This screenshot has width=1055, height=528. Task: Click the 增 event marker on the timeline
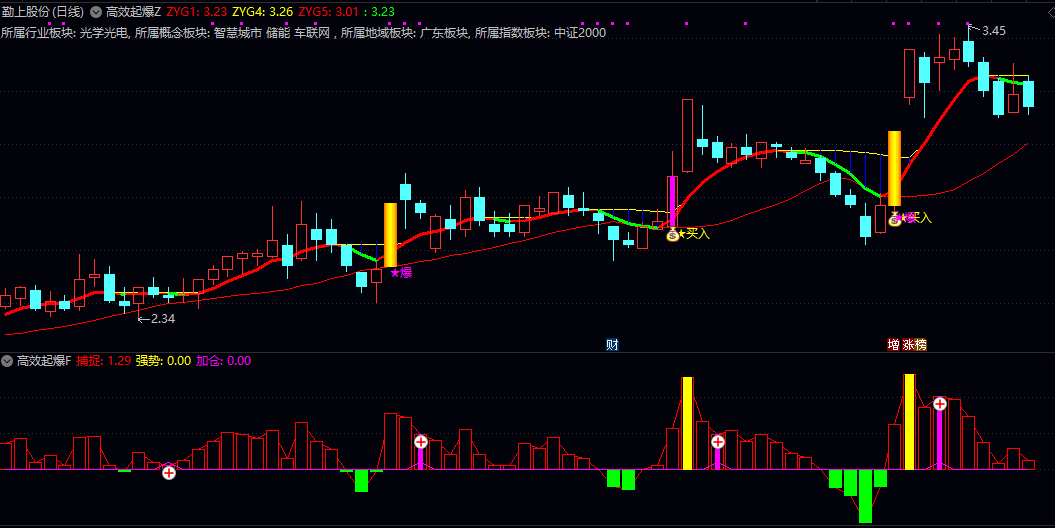pos(893,345)
